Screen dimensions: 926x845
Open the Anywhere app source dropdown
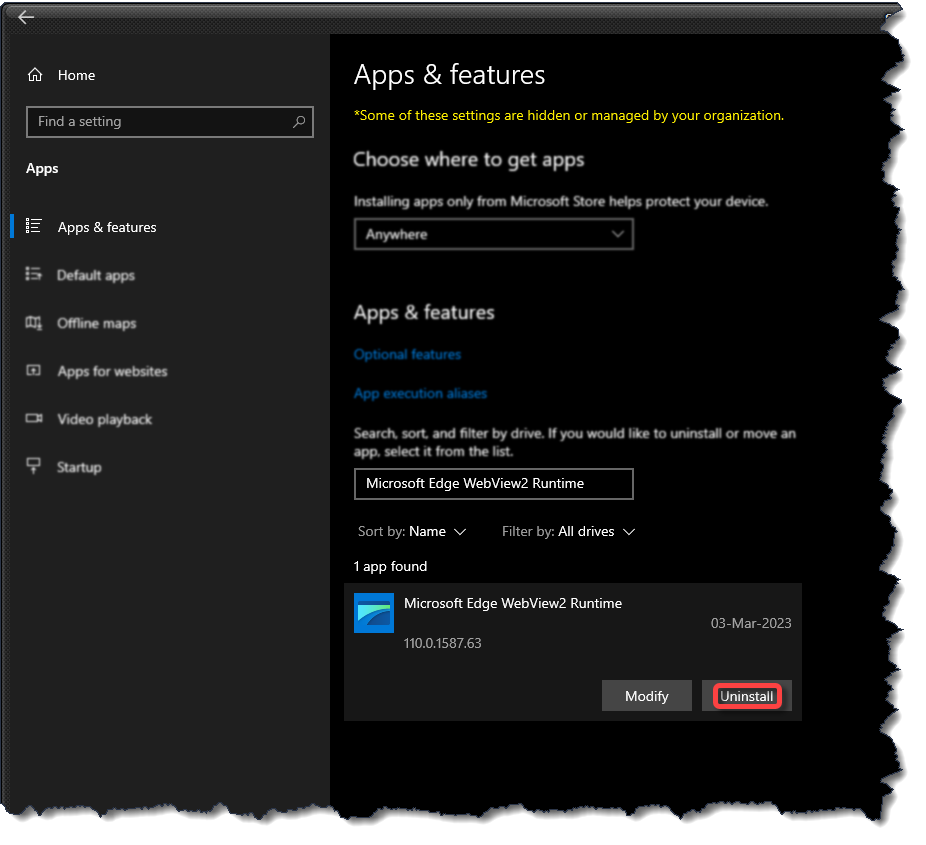pos(494,234)
